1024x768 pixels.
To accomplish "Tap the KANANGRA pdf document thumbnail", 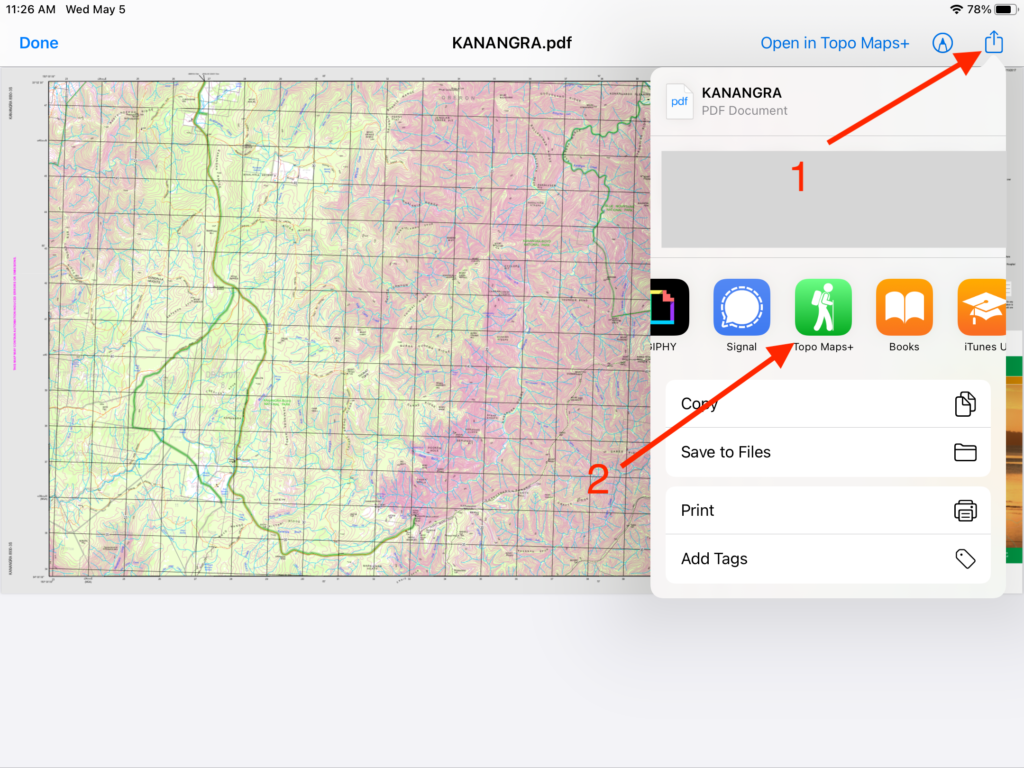I will 679,101.
